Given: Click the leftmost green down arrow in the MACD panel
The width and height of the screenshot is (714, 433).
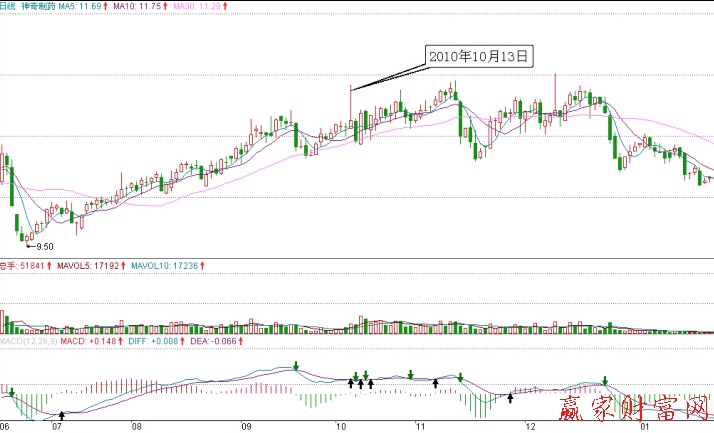Looking at the screenshot, I should (x=12, y=392).
